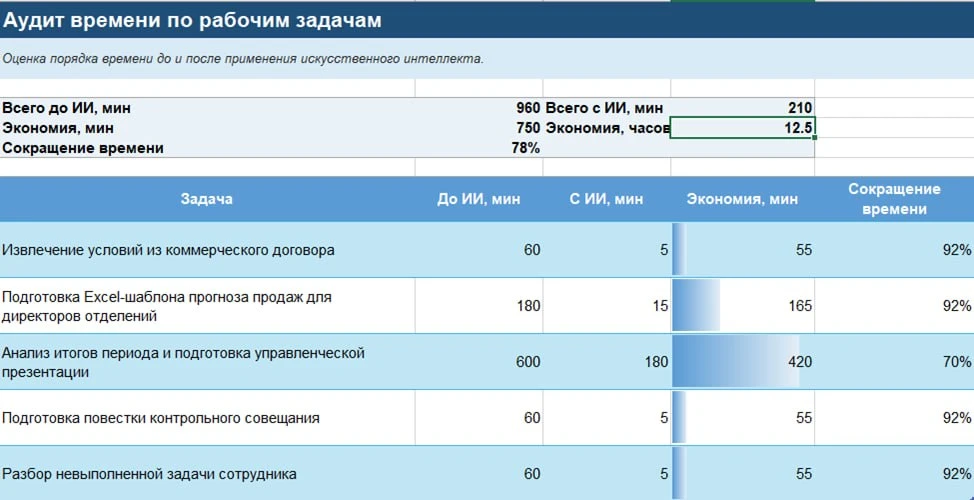
Task: Select the summary value 750
Action: pyautogui.click(x=479, y=128)
